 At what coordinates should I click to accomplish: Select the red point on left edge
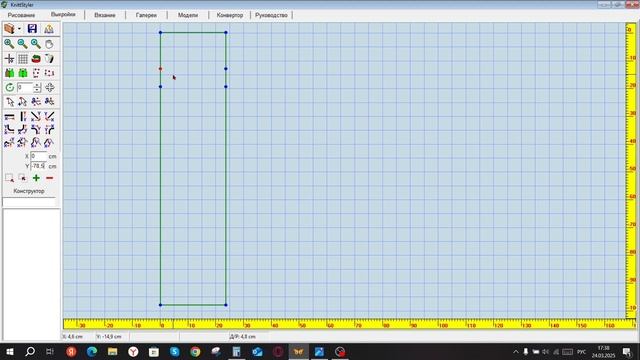[x=160, y=69]
